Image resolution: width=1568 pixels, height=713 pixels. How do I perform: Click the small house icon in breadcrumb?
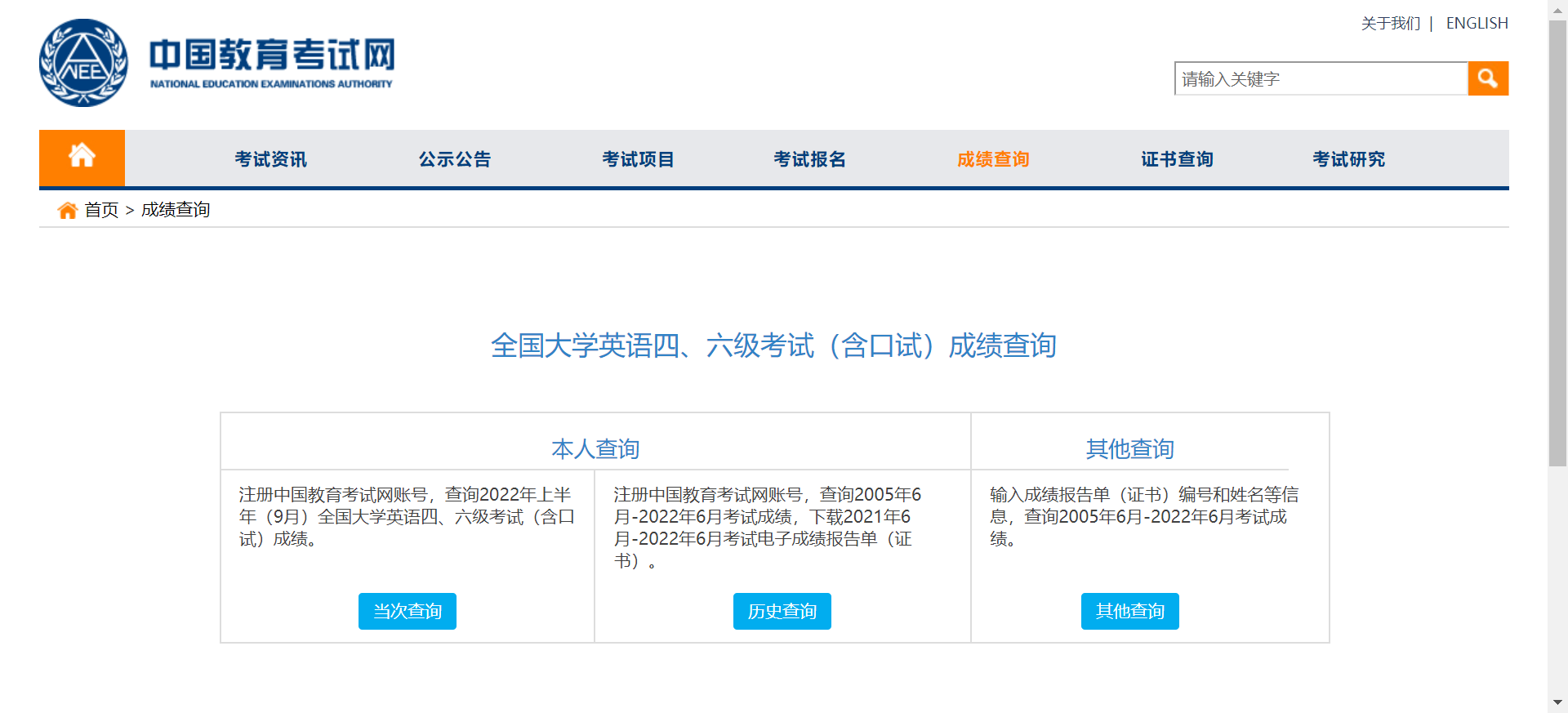point(67,211)
